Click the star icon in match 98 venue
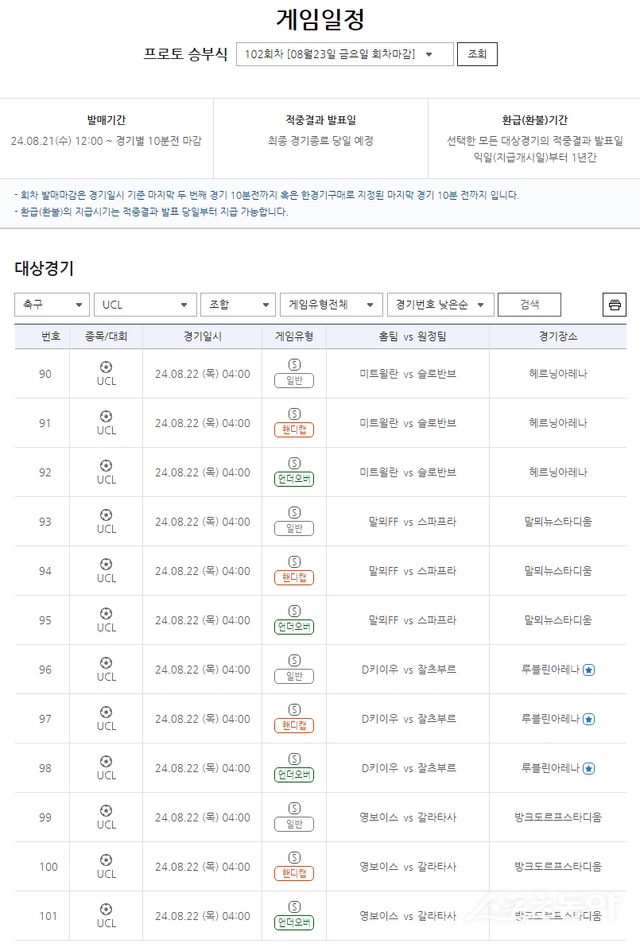 pos(589,768)
